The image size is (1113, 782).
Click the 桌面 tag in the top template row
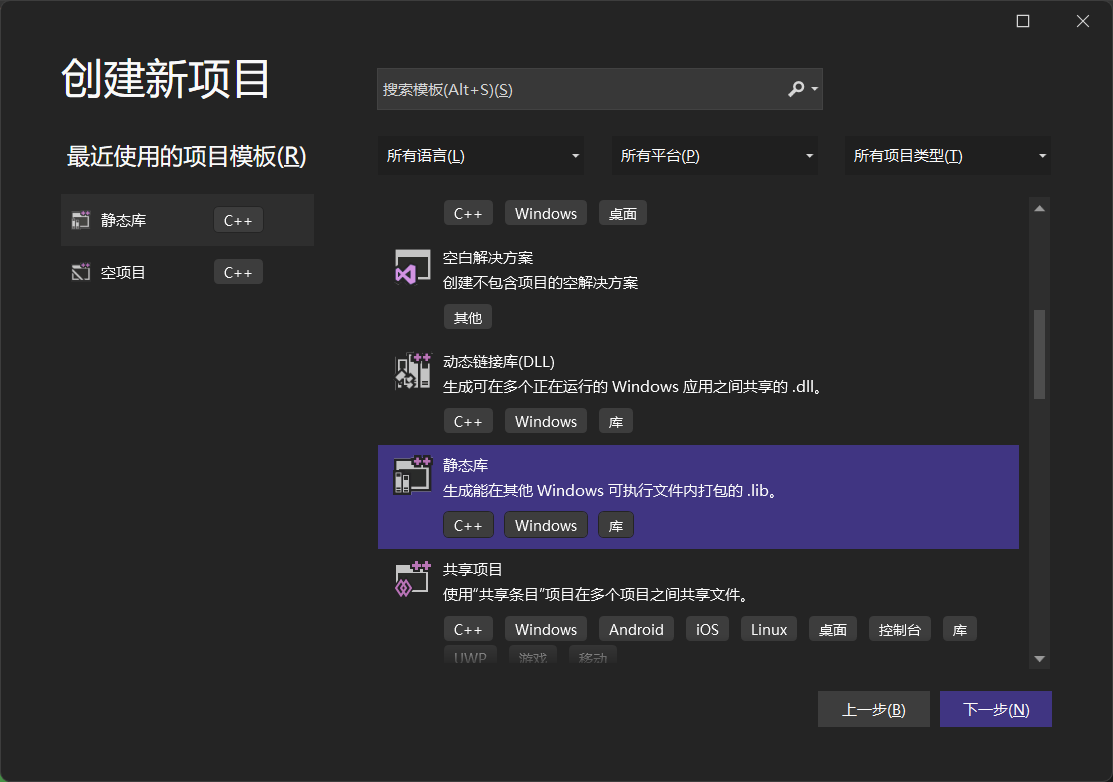[623, 213]
